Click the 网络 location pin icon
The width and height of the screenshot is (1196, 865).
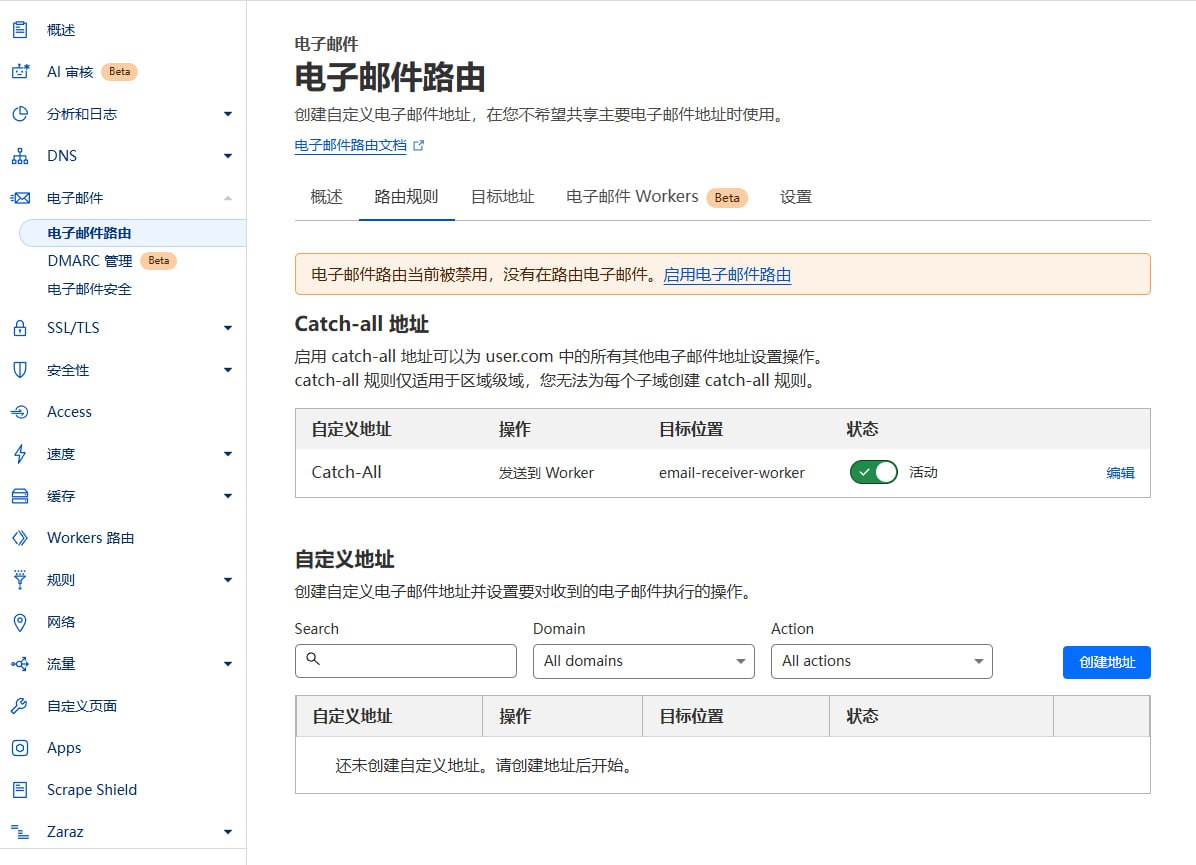tap(18, 622)
